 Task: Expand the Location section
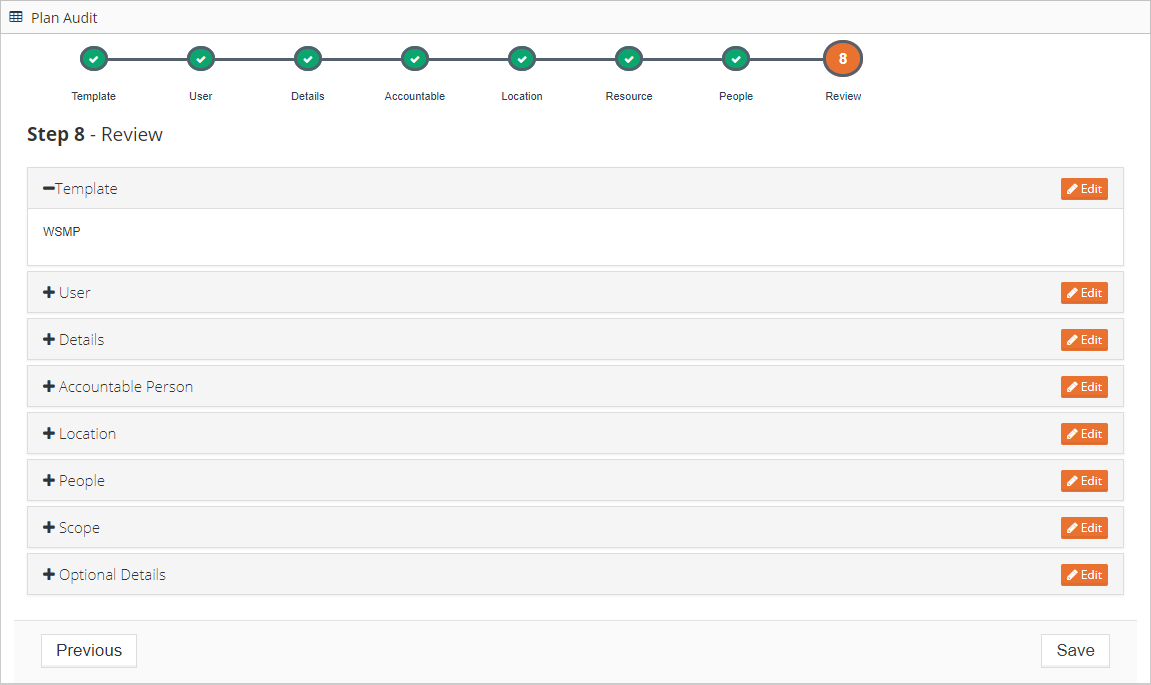(x=79, y=434)
